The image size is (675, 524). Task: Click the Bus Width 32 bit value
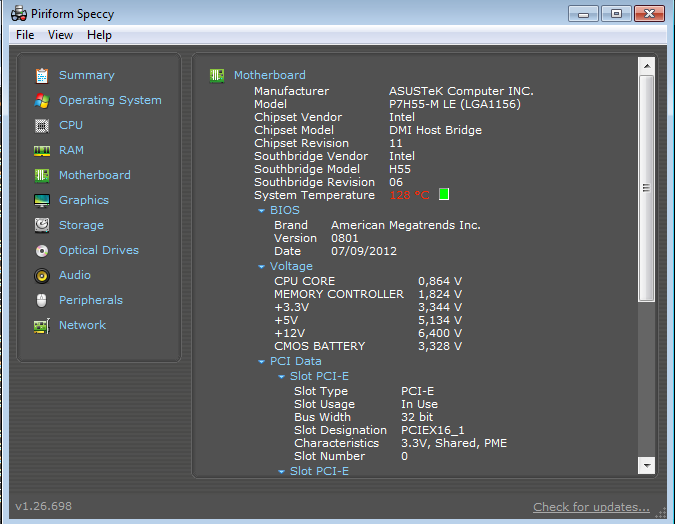(417, 417)
